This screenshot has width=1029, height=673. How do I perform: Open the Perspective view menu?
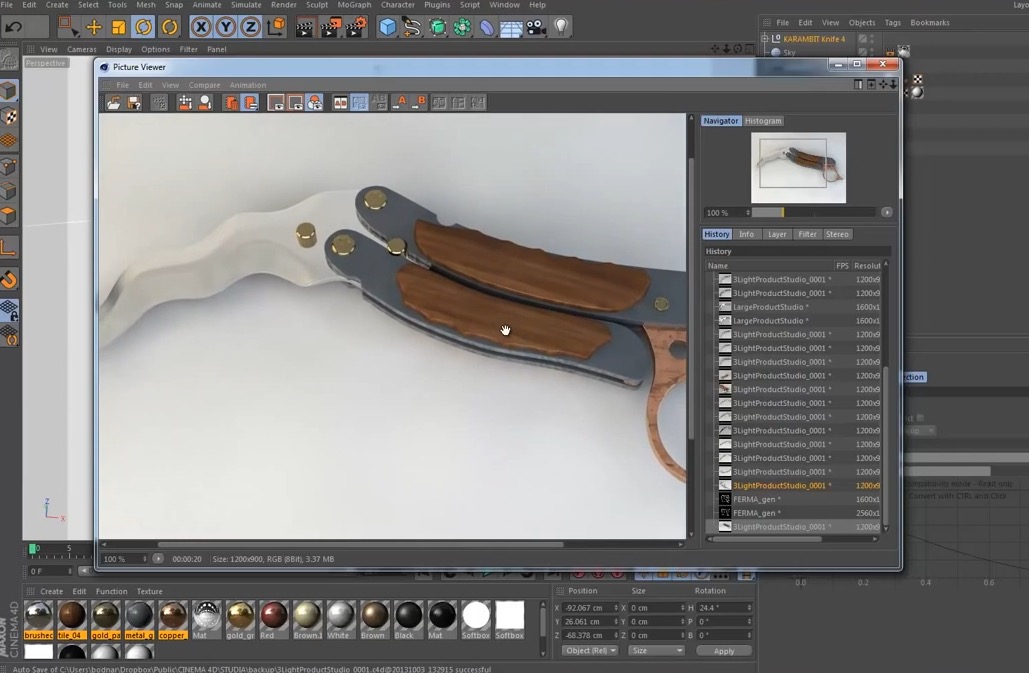pyautogui.click(x=45, y=63)
